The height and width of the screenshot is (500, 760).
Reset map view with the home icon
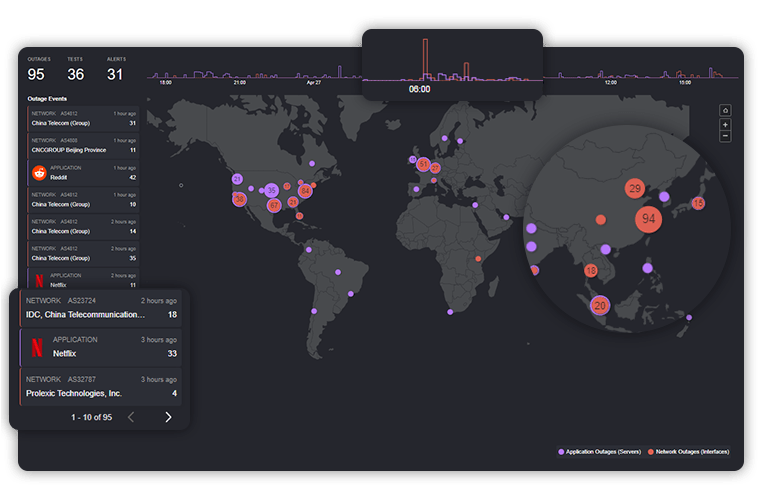coord(725,111)
